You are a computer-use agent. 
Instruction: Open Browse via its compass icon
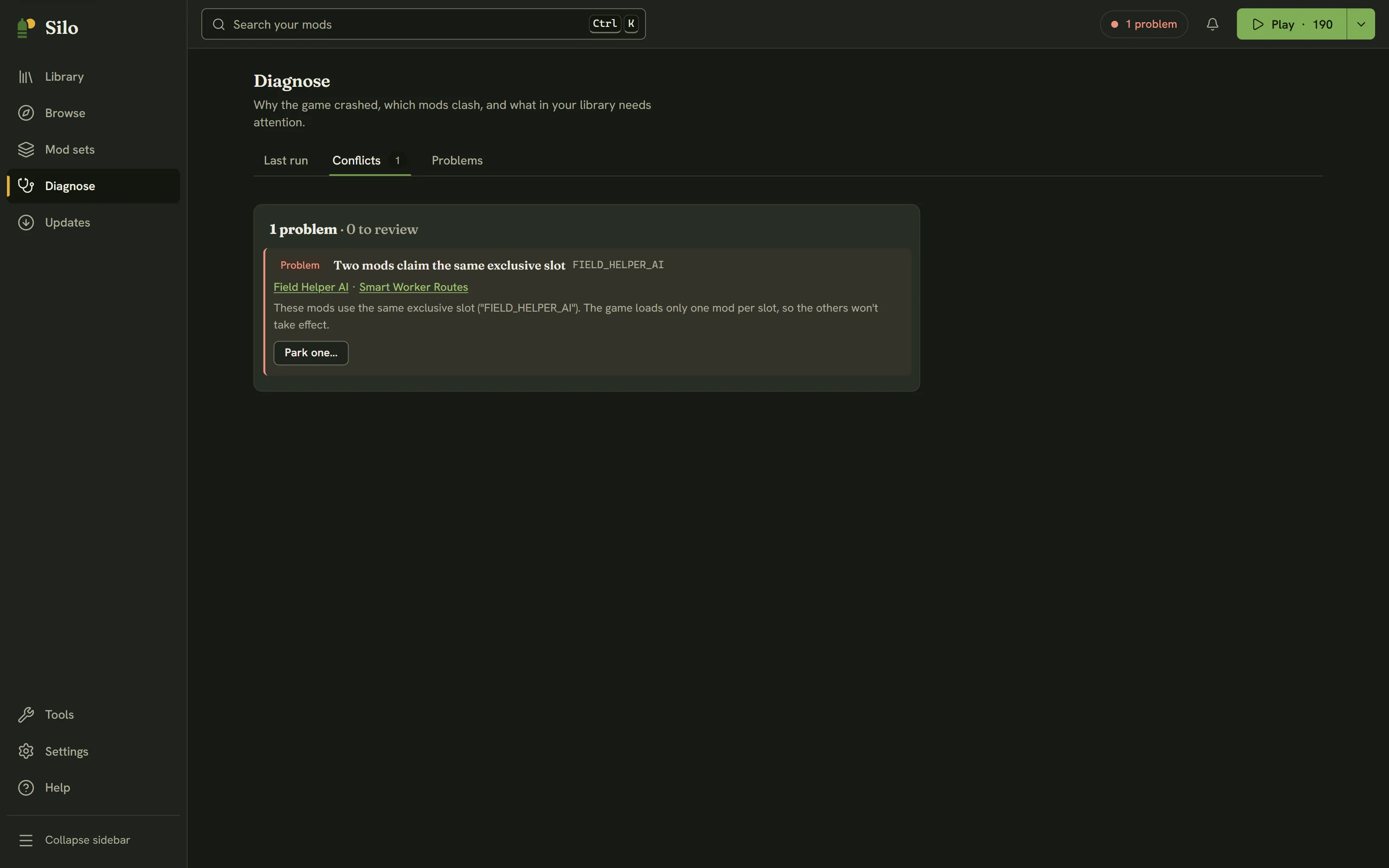point(26,113)
